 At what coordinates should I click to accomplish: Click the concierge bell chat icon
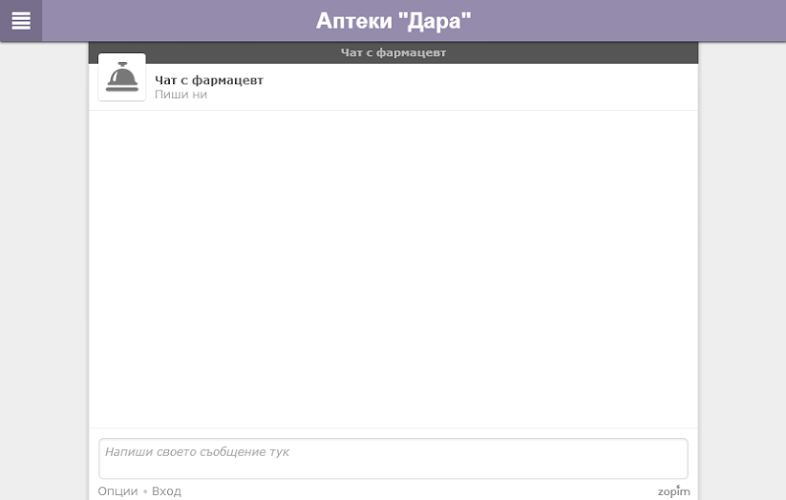[122, 77]
